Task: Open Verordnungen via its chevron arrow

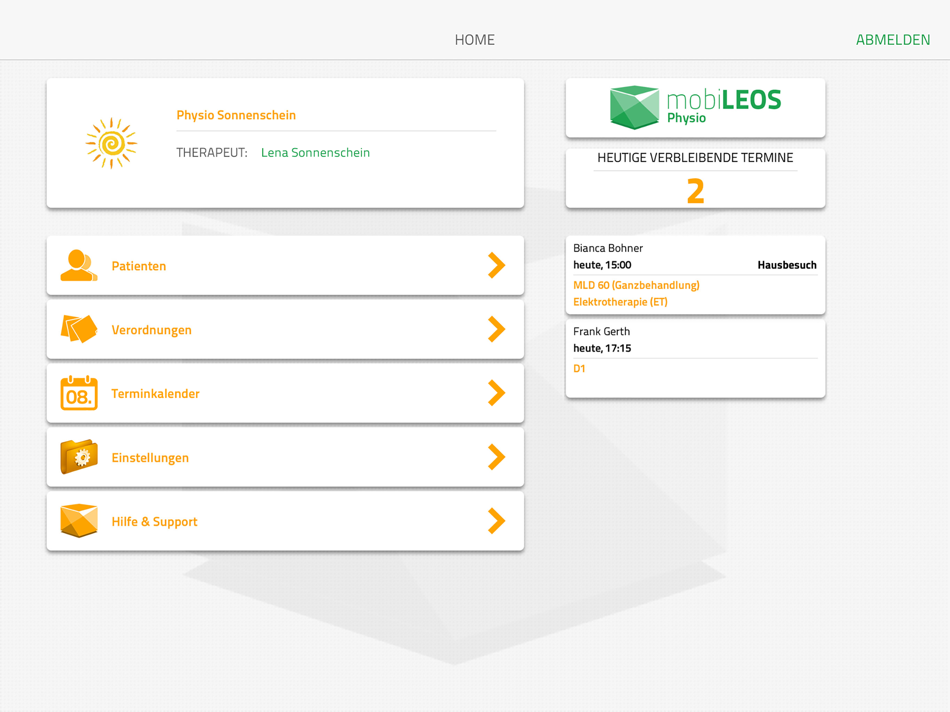Action: pos(496,329)
